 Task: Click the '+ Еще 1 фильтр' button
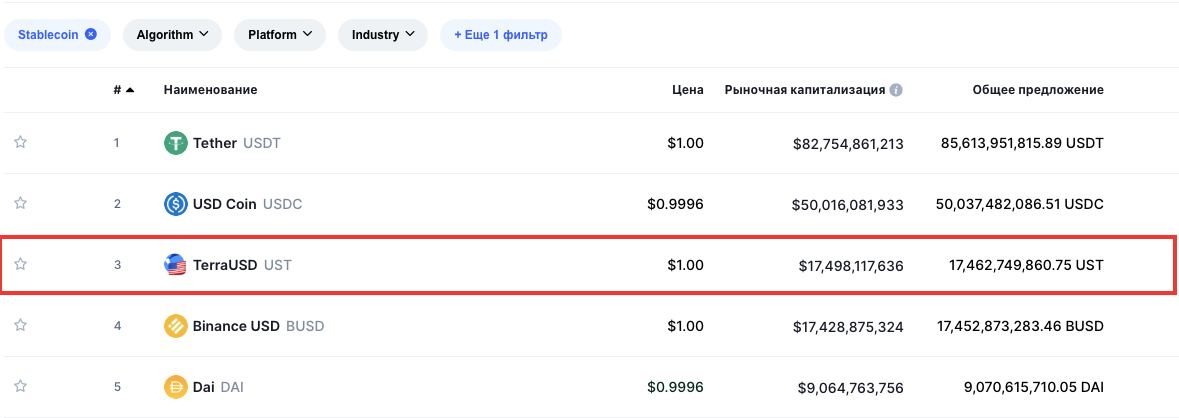click(500, 35)
